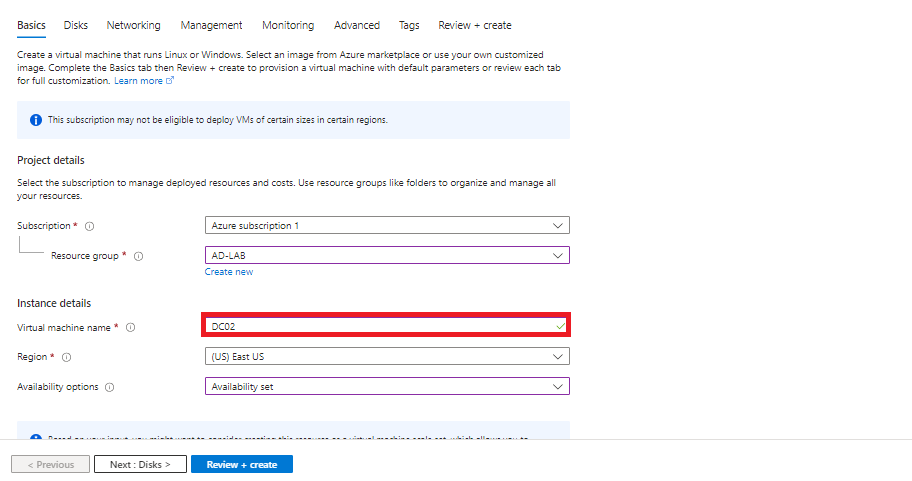
Task: Click the blue Review + create button
Action: pyautogui.click(x=242, y=464)
